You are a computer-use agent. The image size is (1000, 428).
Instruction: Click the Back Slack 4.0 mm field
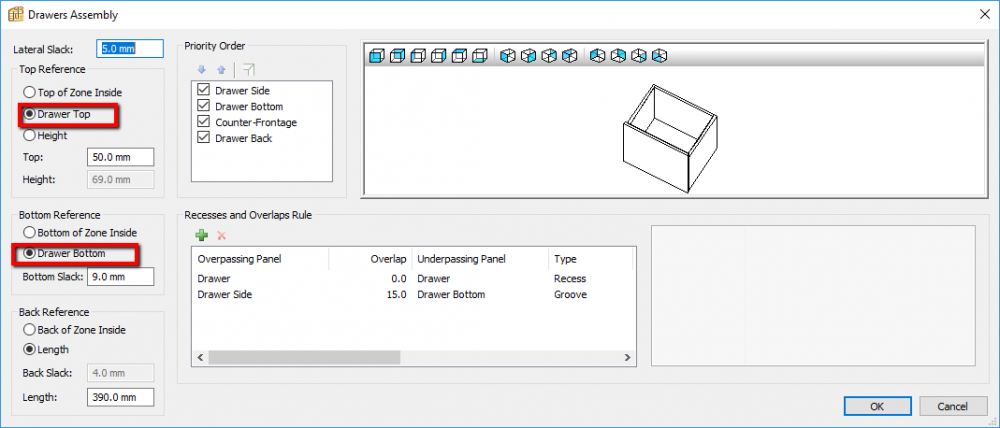click(x=121, y=373)
